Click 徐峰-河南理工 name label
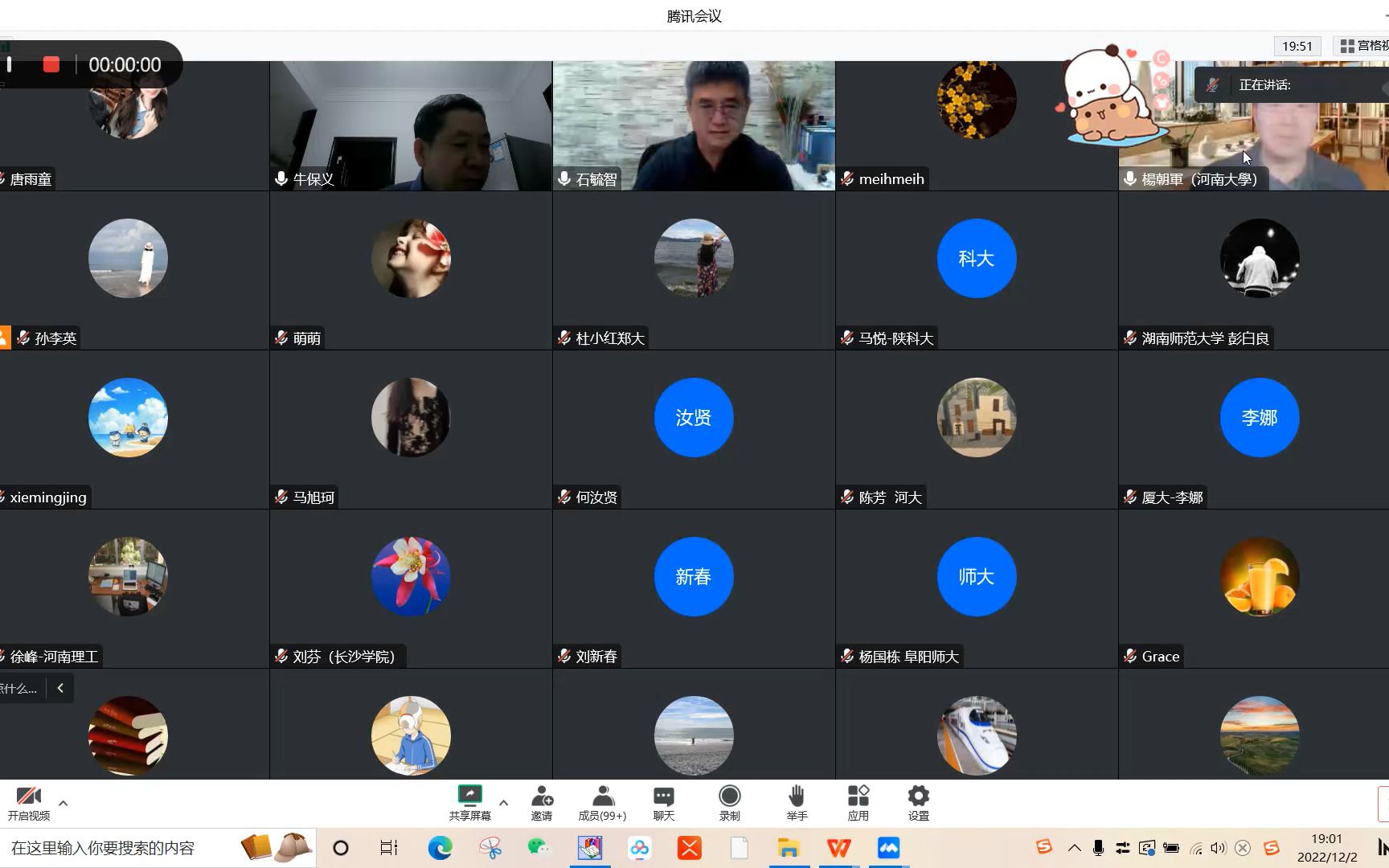This screenshot has height=868, width=1389. (x=54, y=657)
